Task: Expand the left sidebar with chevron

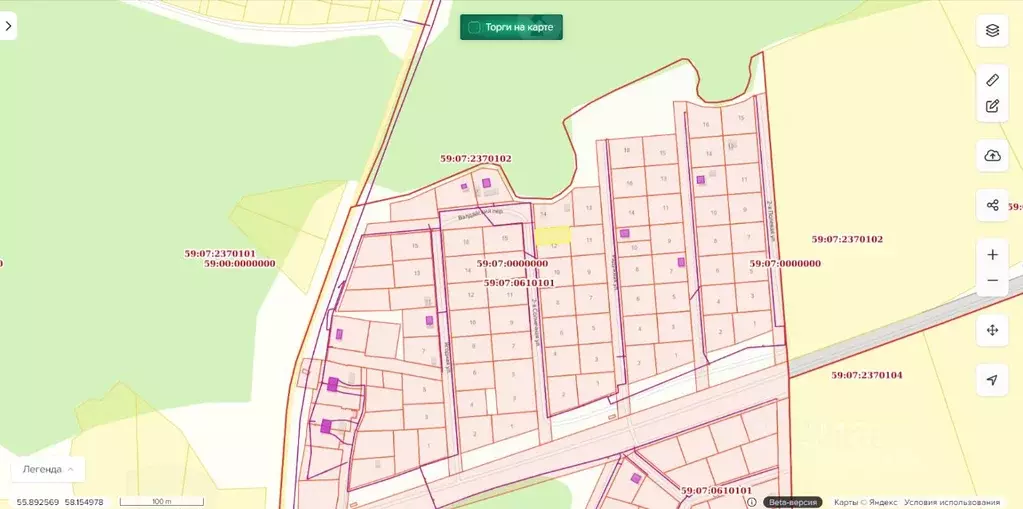Action: coord(8,26)
